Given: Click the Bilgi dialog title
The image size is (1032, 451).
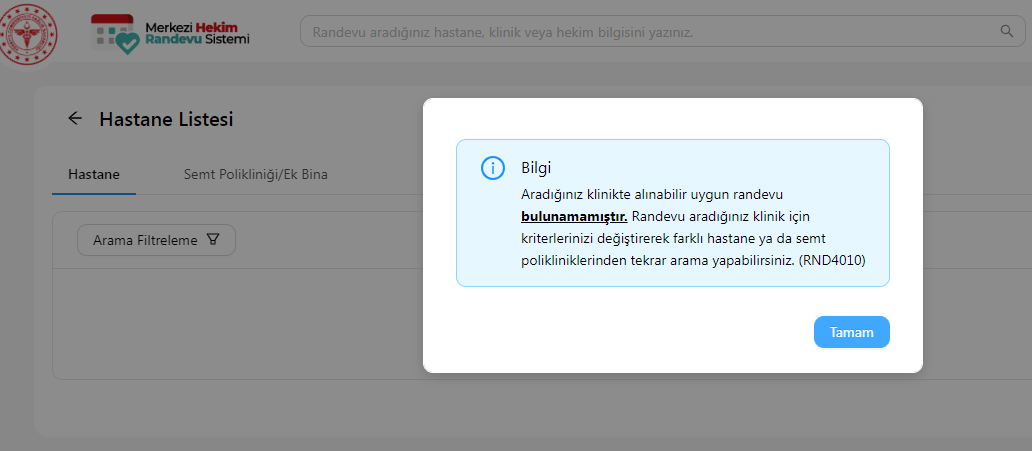Looking at the screenshot, I should [x=536, y=167].
